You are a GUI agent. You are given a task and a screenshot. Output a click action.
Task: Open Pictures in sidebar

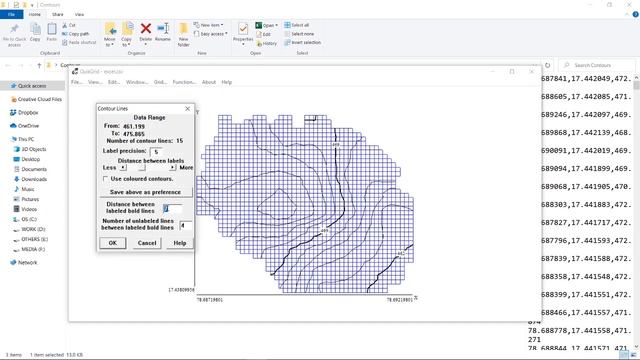26,199
